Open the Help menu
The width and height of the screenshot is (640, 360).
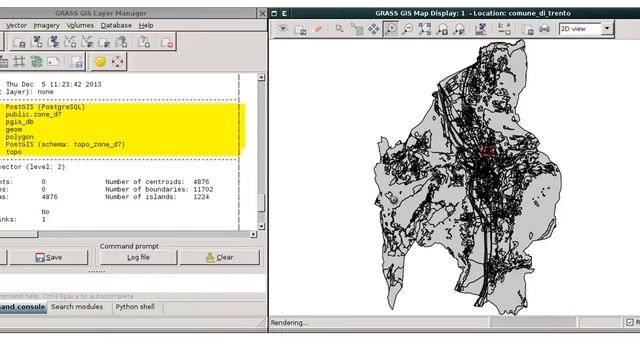pos(146,25)
